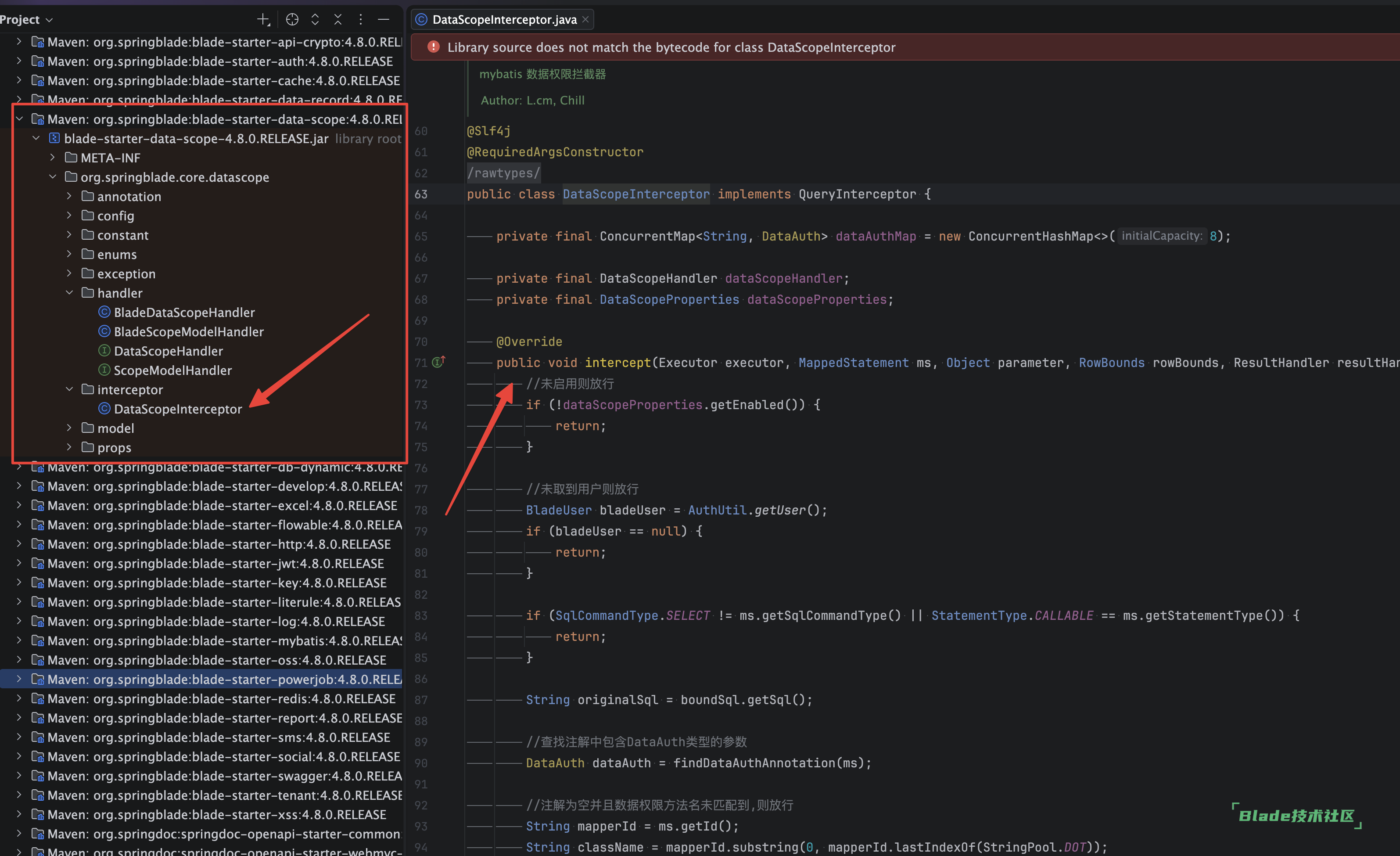The image size is (1400, 856).
Task: Click the Collapse All icon in Project panel
Action: pyautogui.click(x=338, y=20)
